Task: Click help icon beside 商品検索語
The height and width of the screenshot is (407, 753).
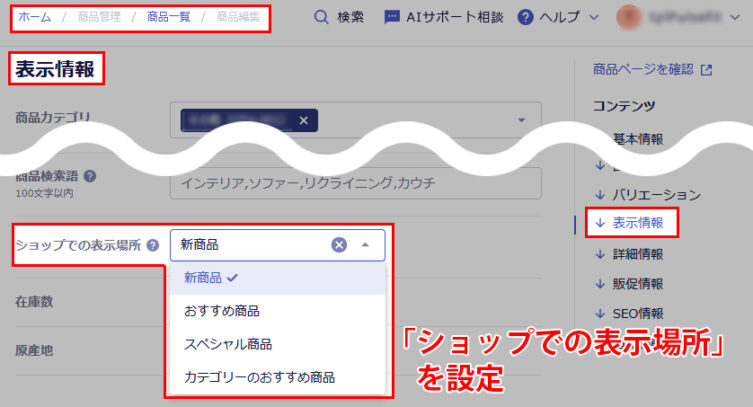Action: tap(90, 175)
